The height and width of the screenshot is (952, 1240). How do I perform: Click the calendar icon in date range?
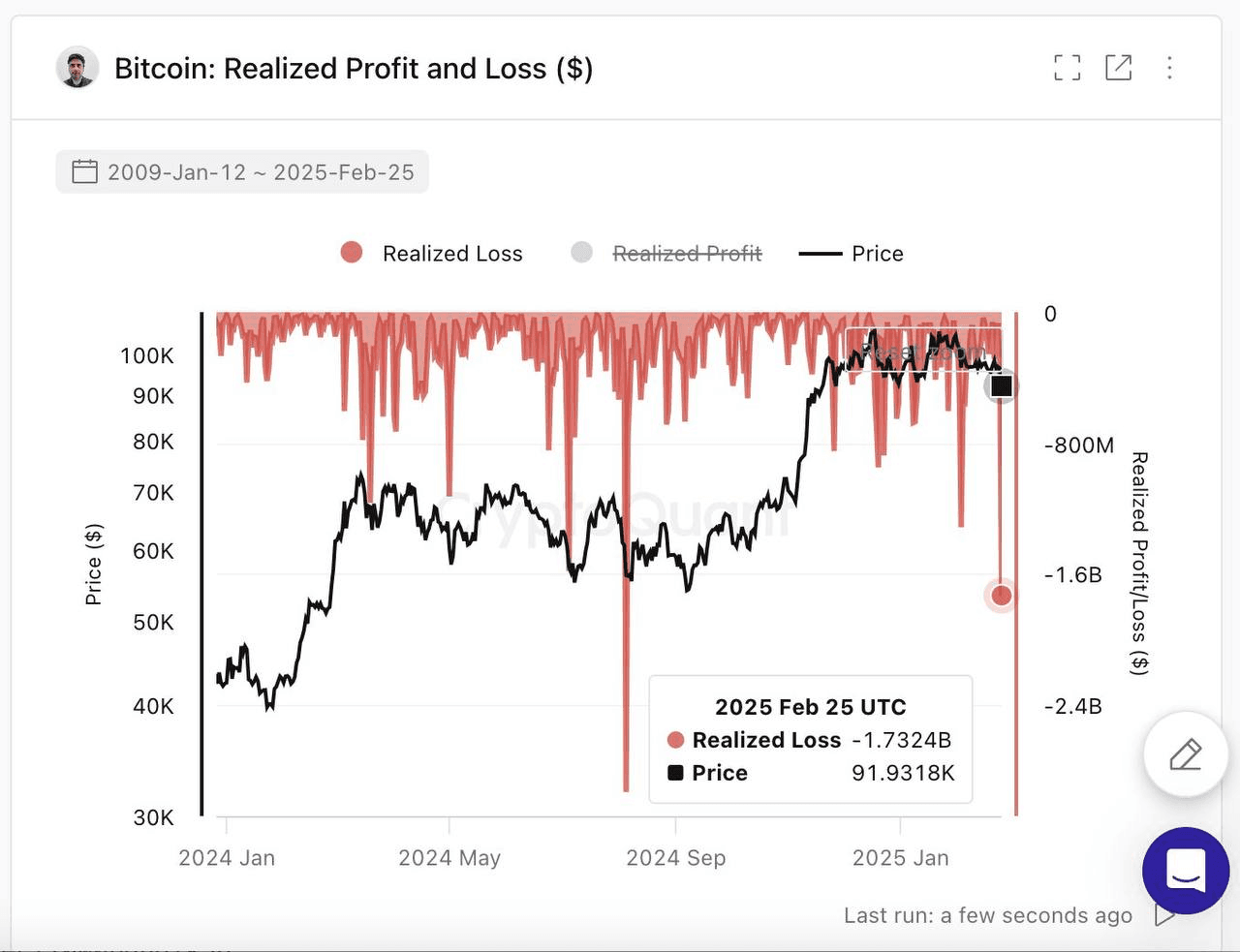pos(85,172)
